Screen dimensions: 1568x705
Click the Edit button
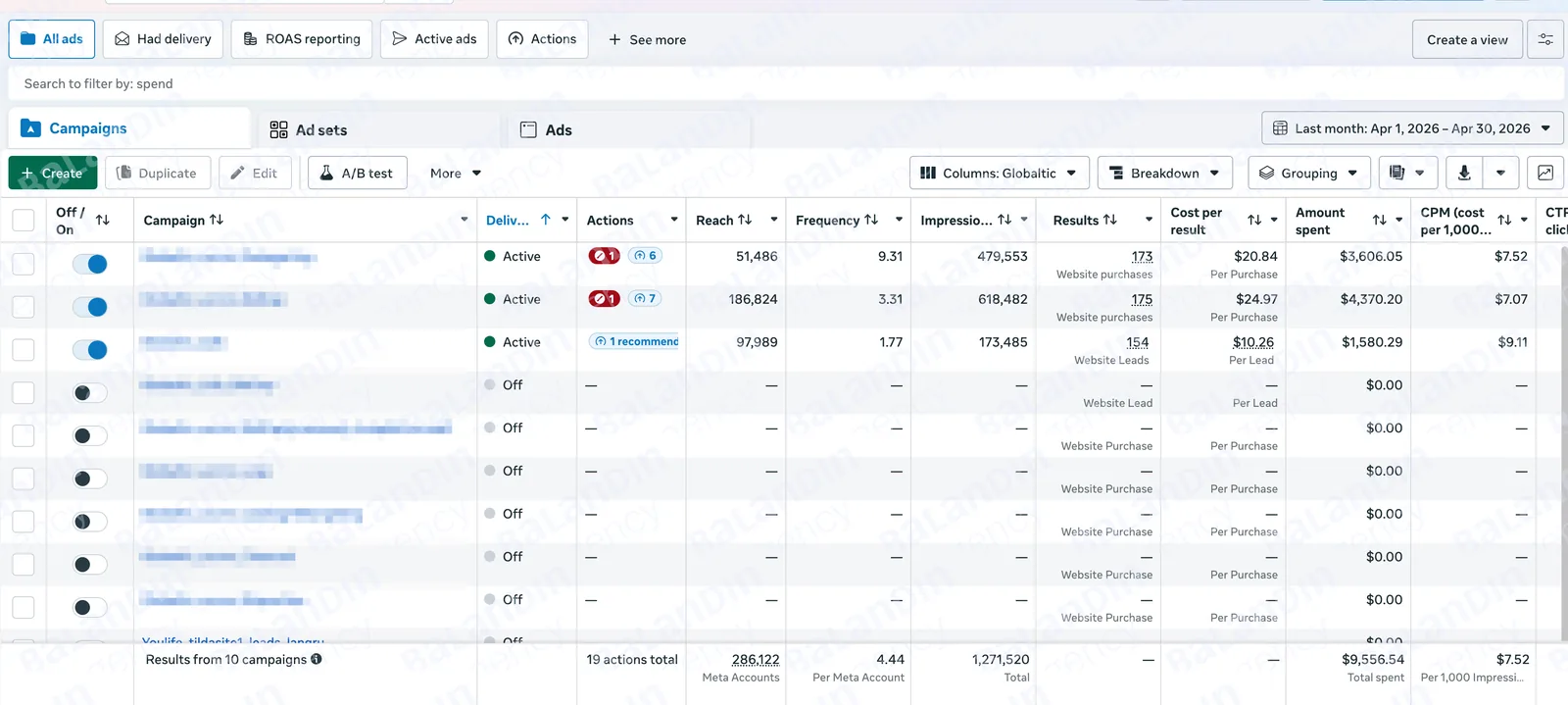[255, 174]
